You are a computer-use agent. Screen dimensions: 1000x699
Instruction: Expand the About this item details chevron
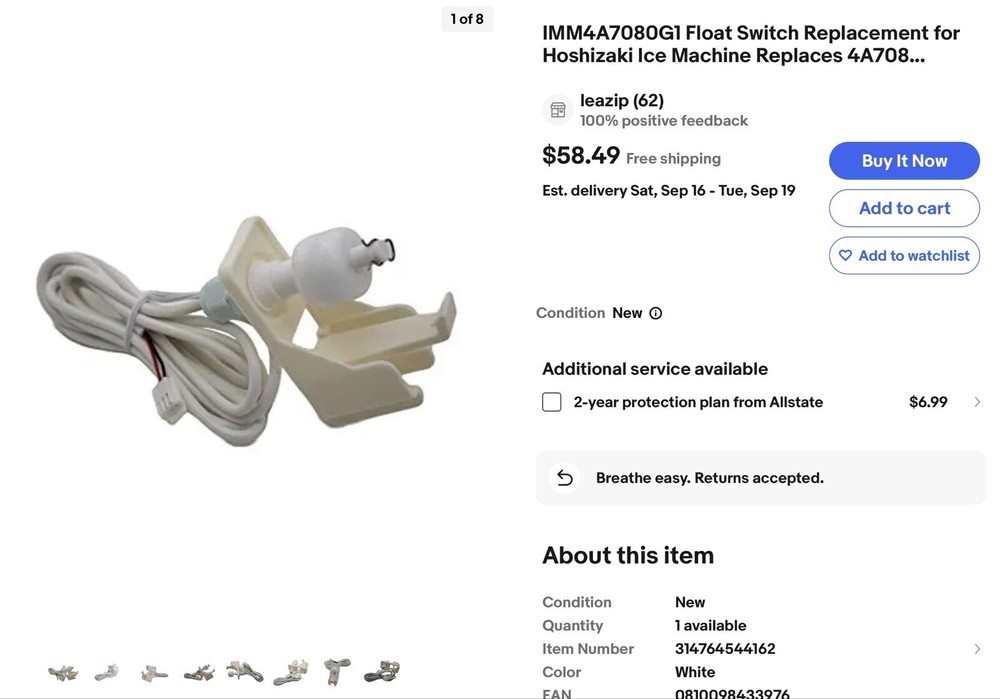(977, 649)
